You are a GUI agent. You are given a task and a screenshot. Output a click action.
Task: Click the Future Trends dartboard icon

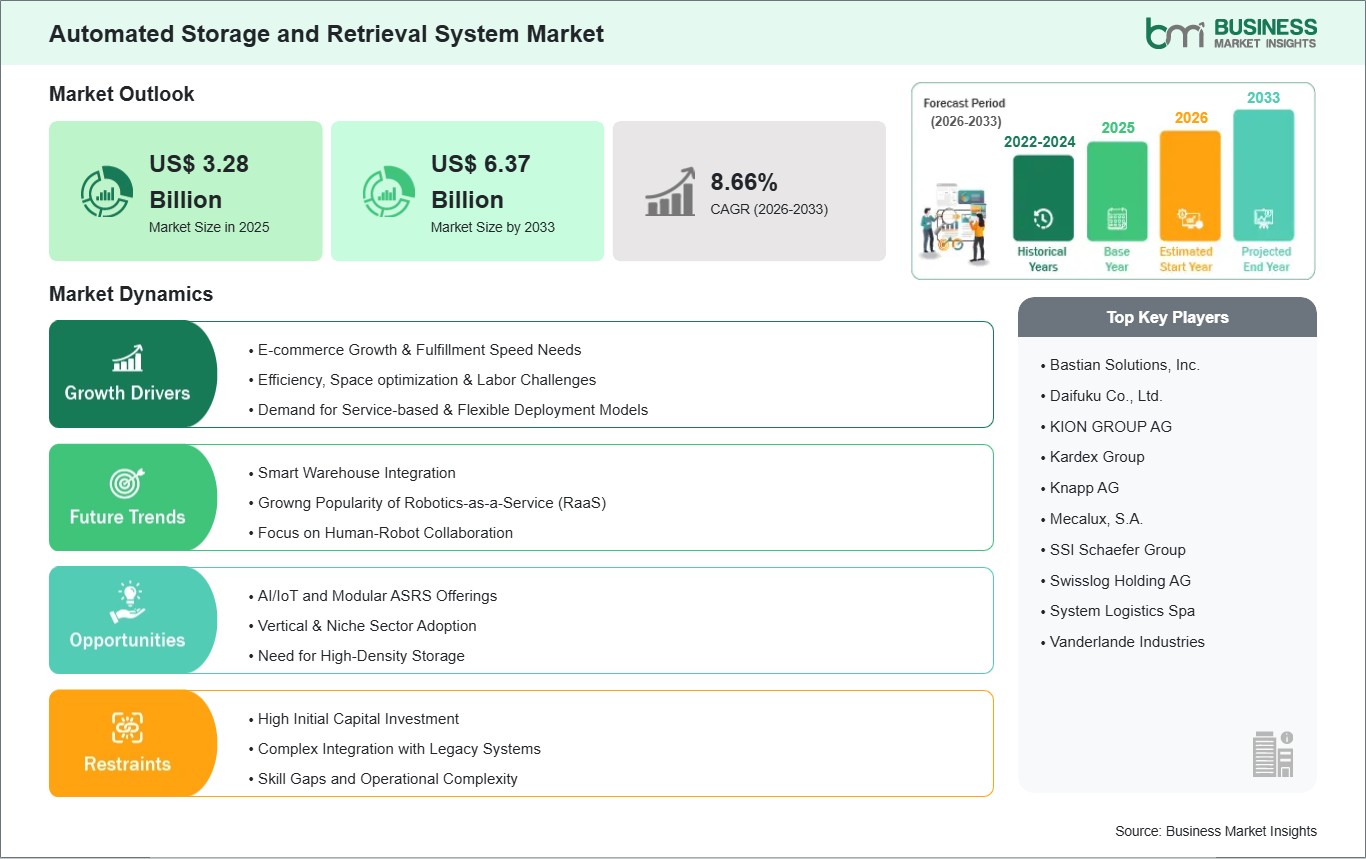129,481
